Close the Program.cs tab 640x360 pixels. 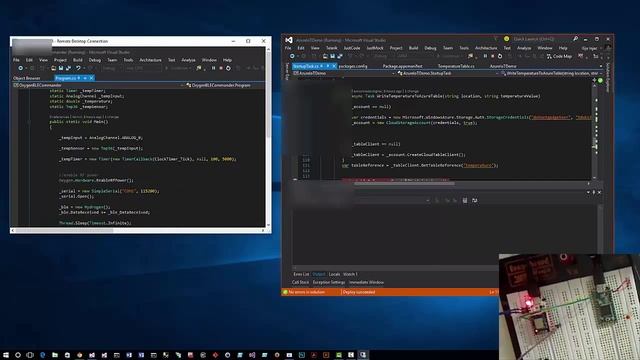click(x=91, y=78)
